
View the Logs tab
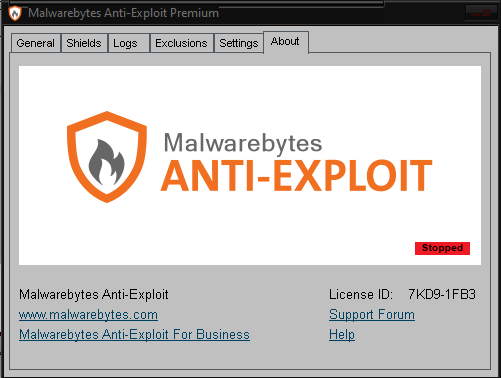tap(128, 43)
